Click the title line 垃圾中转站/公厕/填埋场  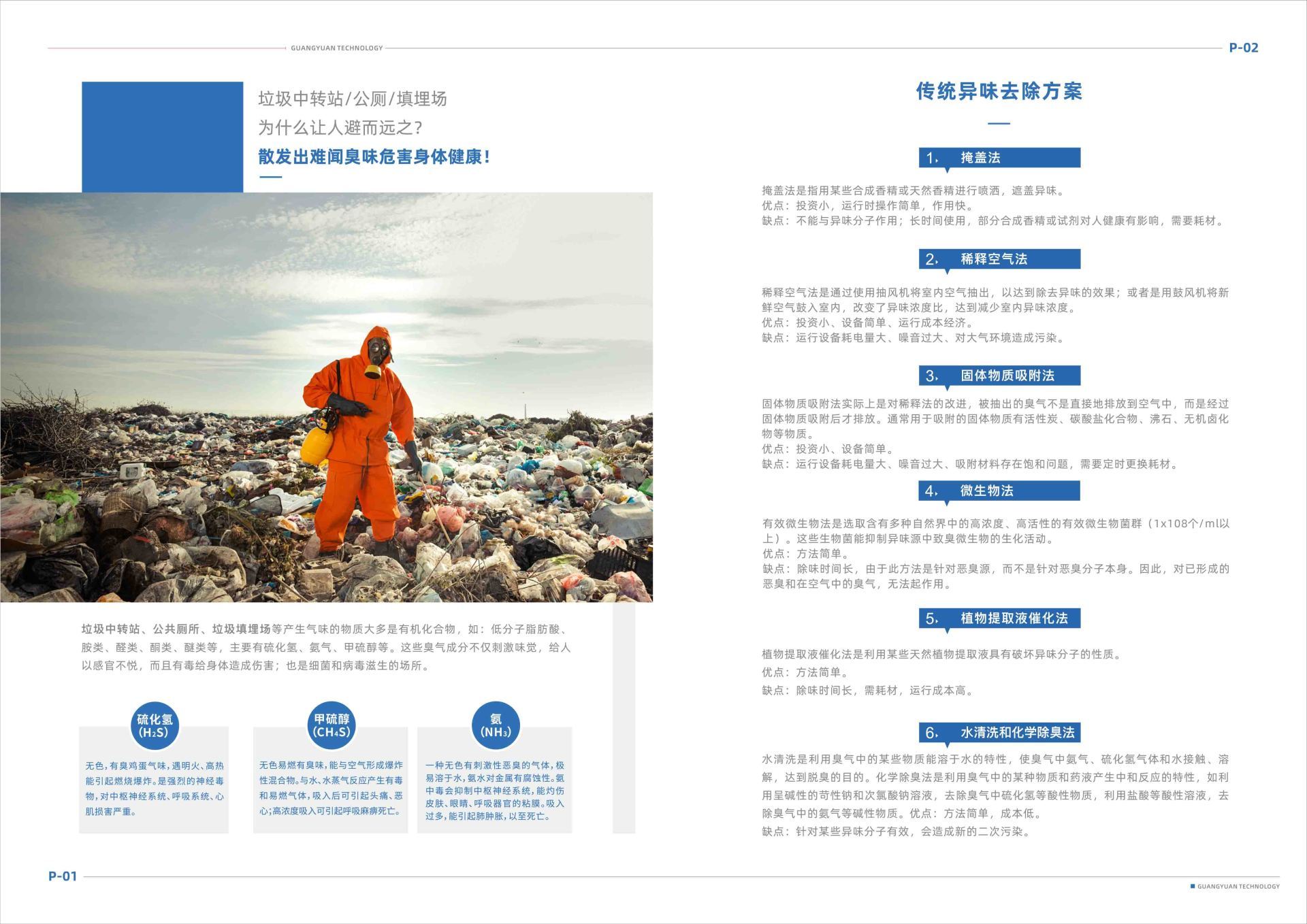point(352,99)
